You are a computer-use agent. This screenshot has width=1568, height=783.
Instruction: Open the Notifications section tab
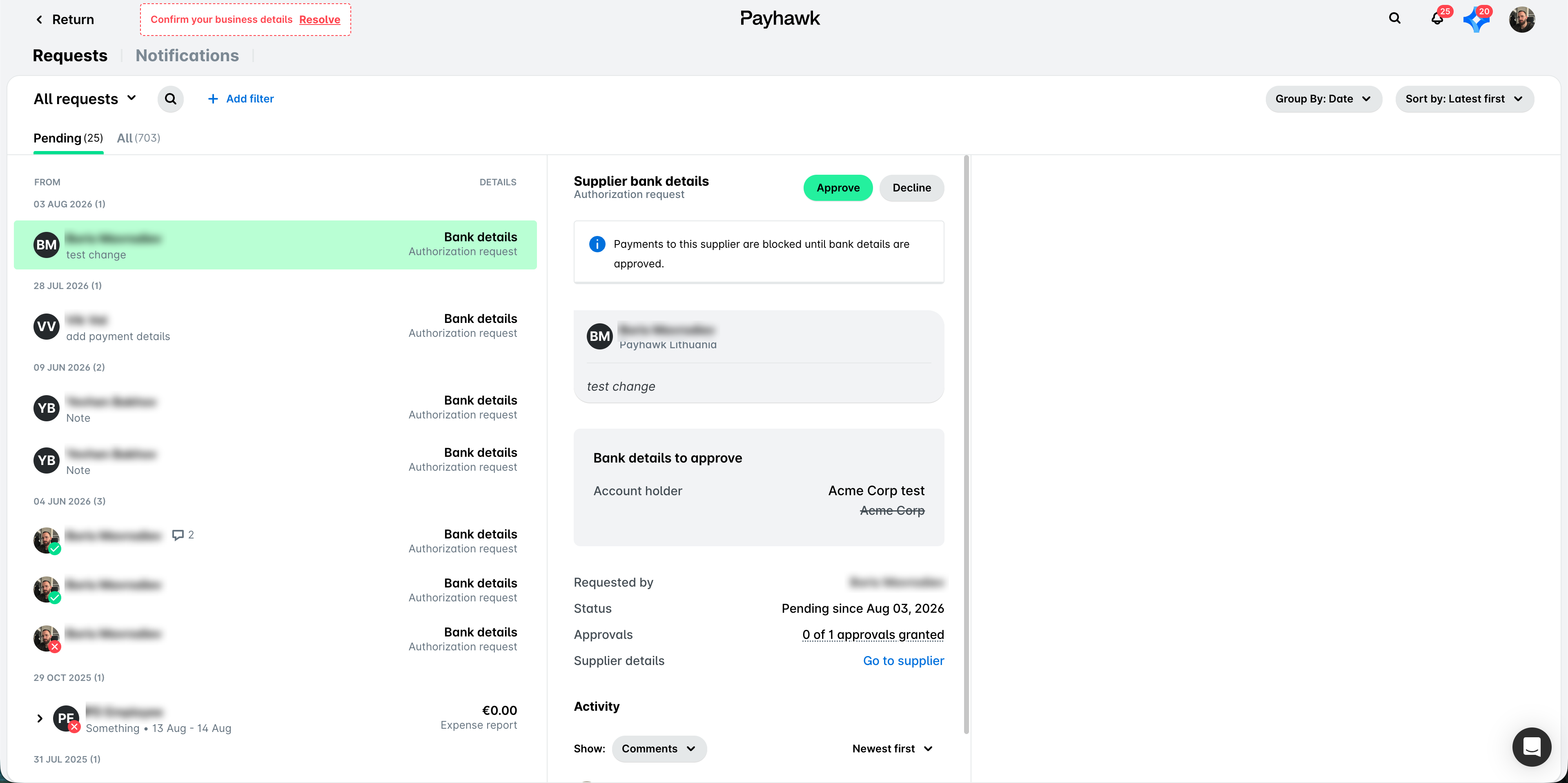coord(187,56)
